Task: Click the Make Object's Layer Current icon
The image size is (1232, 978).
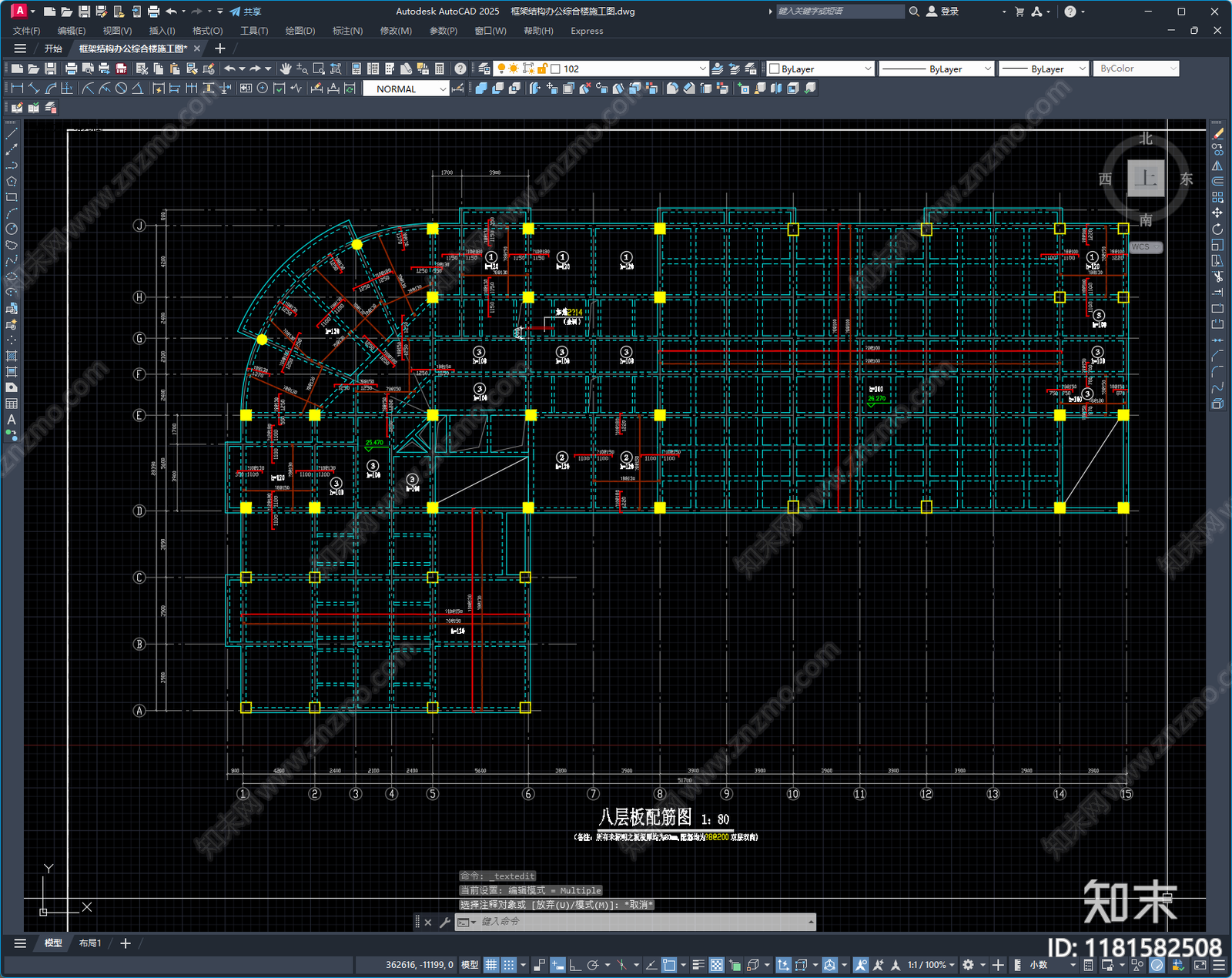Action: click(718, 69)
